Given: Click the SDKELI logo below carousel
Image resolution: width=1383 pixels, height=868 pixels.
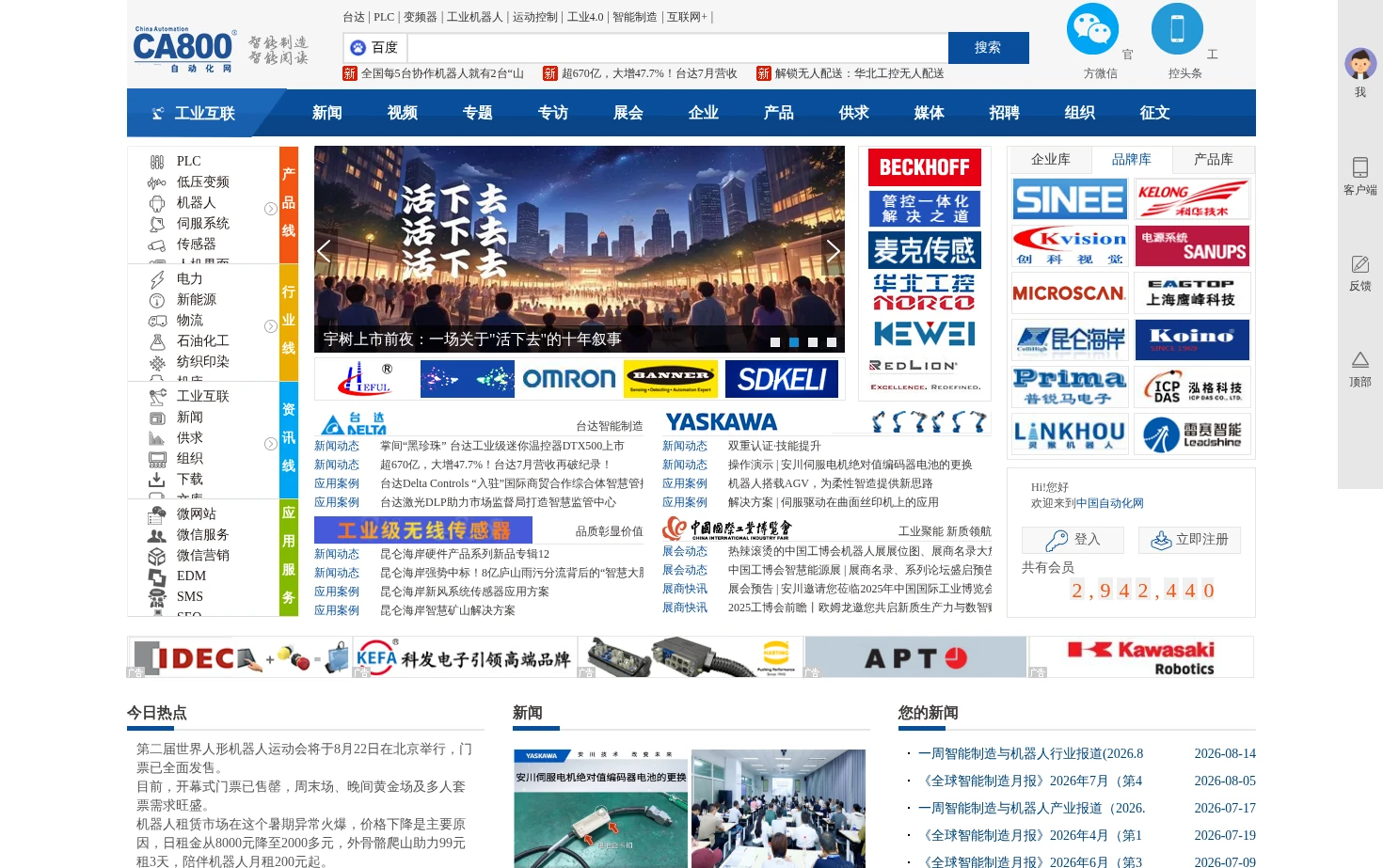Looking at the screenshot, I should click(x=782, y=379).
